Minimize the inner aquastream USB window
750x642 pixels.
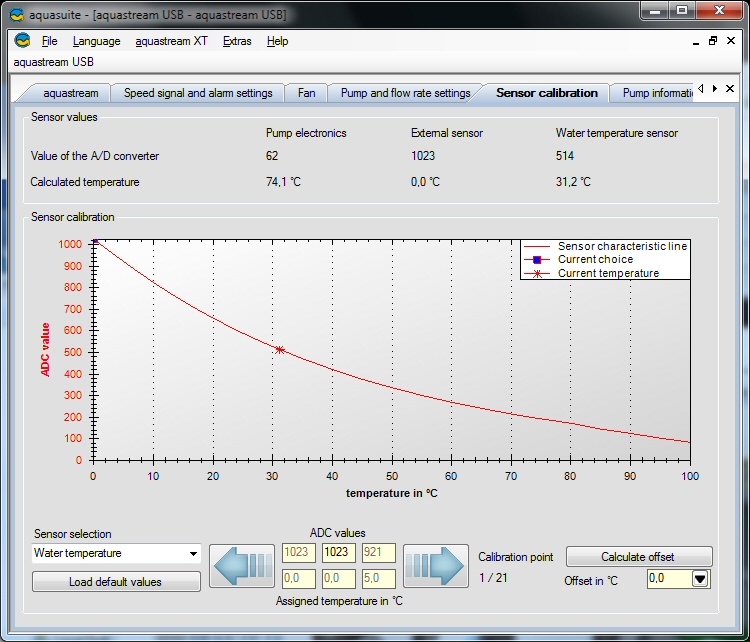696,41
